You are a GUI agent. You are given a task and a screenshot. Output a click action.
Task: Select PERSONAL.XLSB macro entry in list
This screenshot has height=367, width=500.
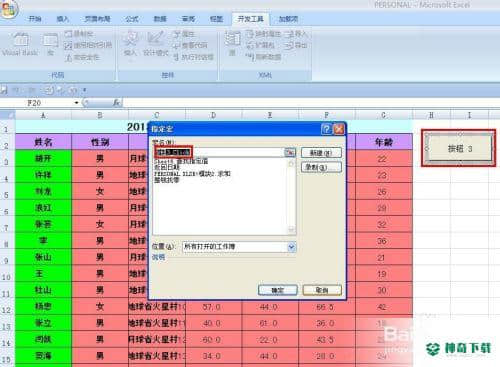[192, 174]
